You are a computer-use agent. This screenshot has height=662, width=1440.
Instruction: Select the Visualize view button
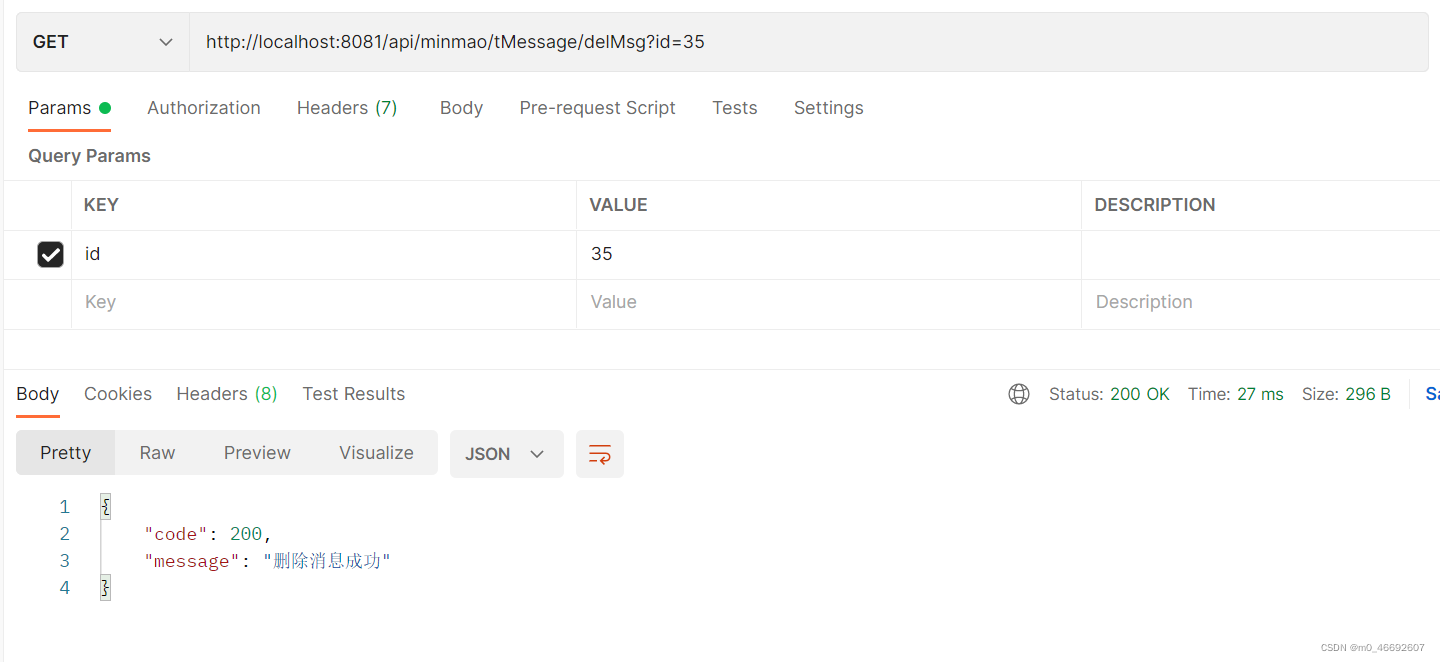pyautogui.click(x=376, y=453)
